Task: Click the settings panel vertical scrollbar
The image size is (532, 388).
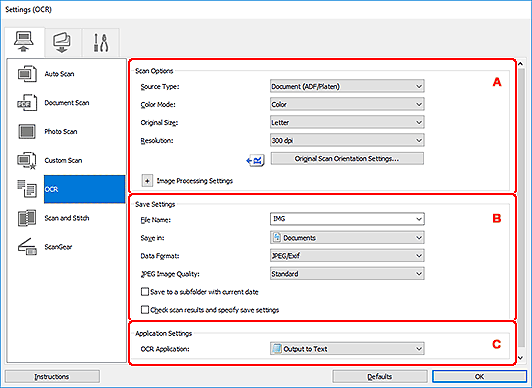Action: pos(521,207)
